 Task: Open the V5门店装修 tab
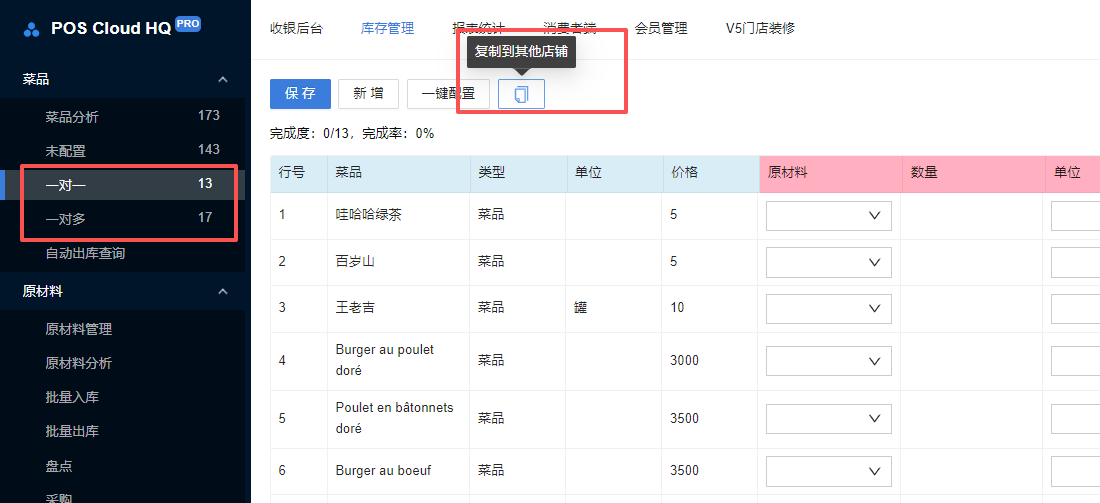[x=760, y=29]
